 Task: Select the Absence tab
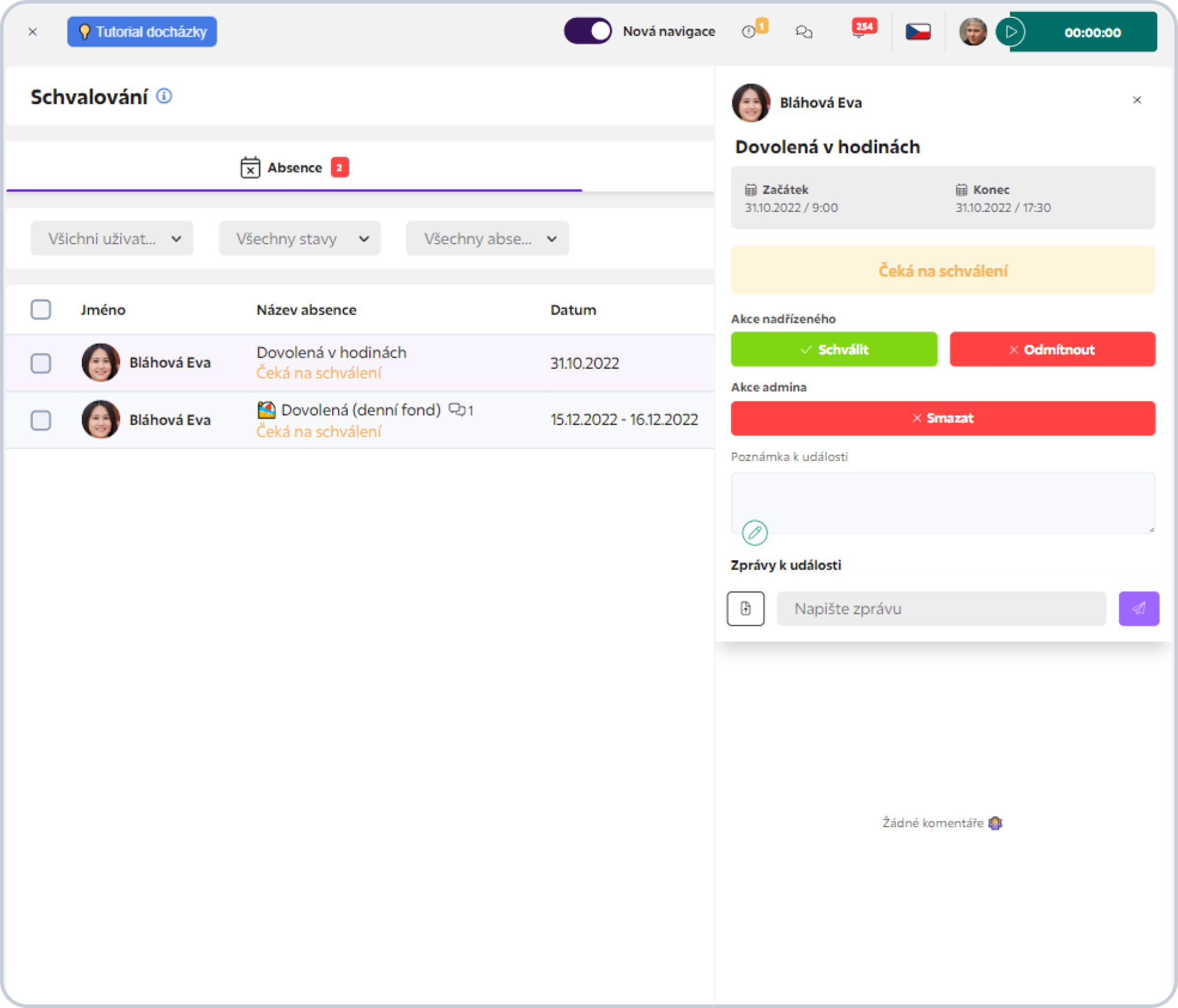(294, 168)
